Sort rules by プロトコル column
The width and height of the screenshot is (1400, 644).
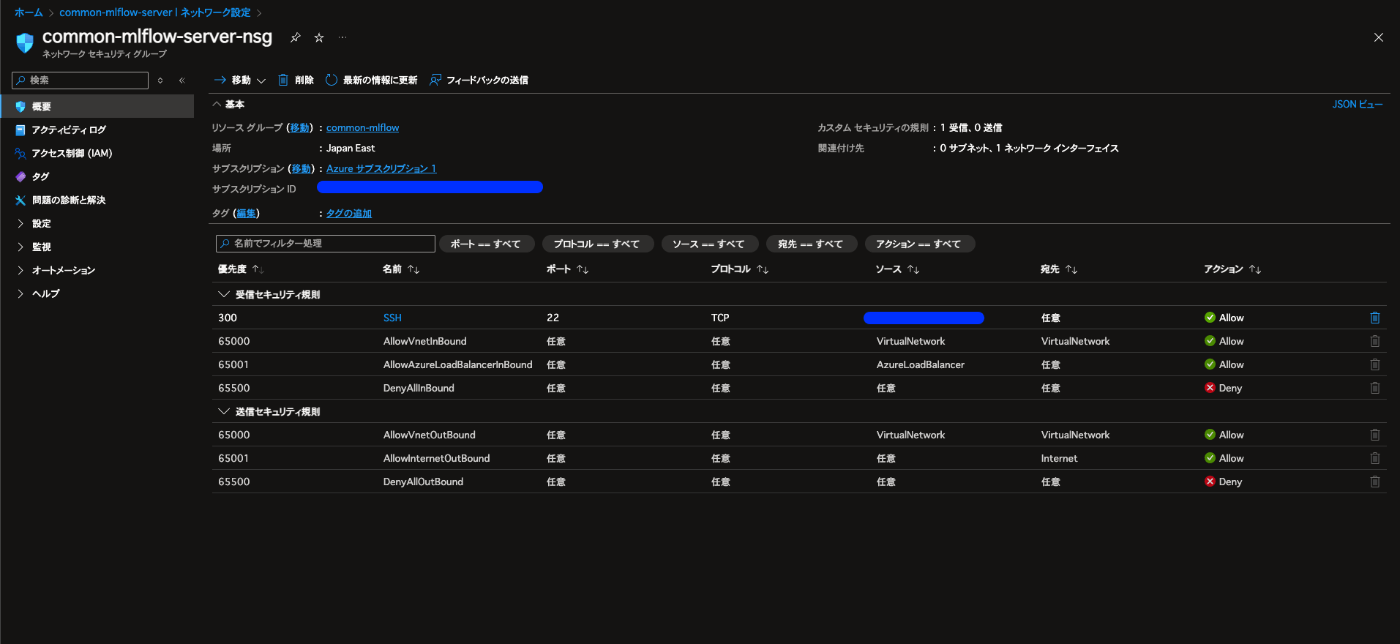[x=739, y=270]
